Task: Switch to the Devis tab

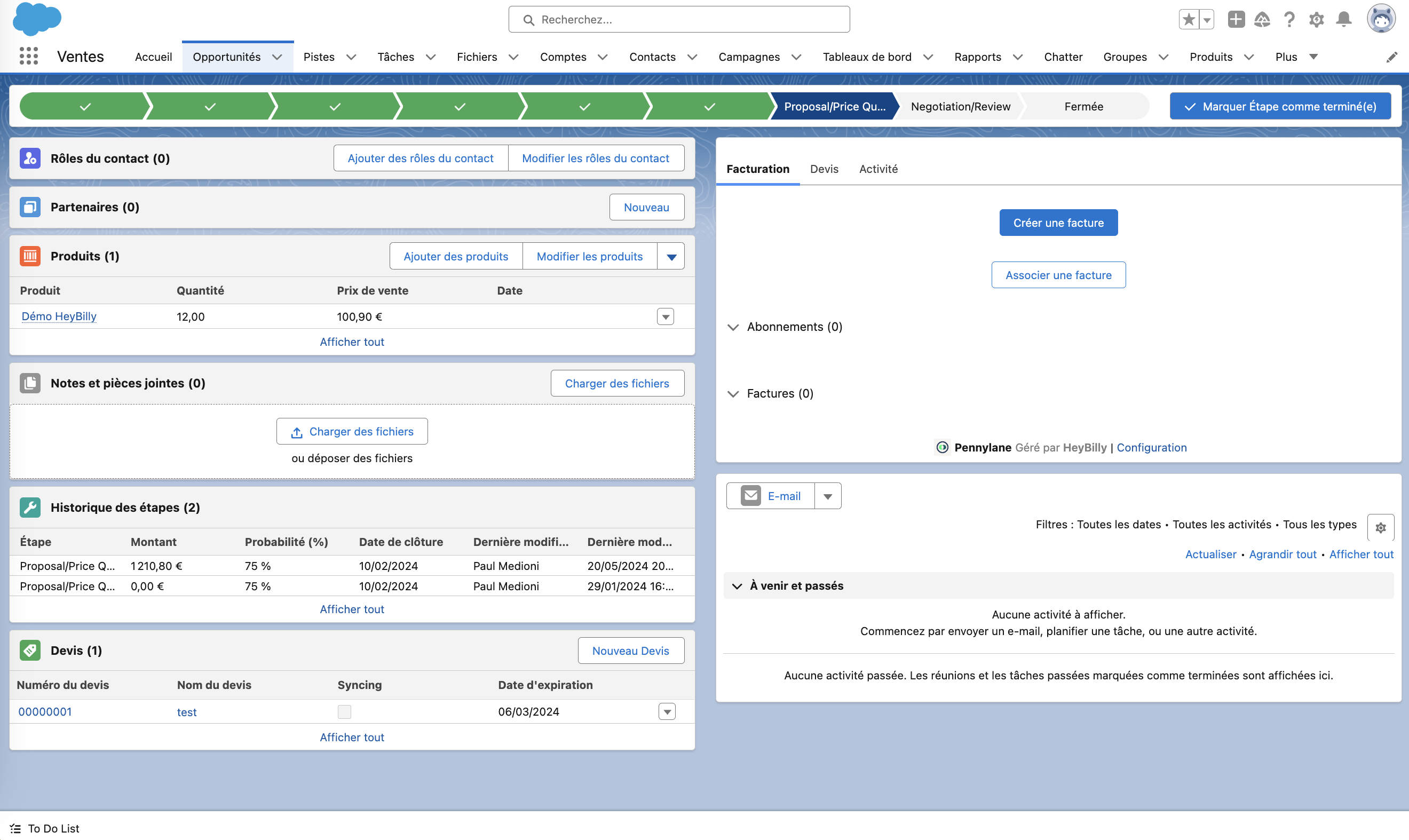Action: coord(824,169)
